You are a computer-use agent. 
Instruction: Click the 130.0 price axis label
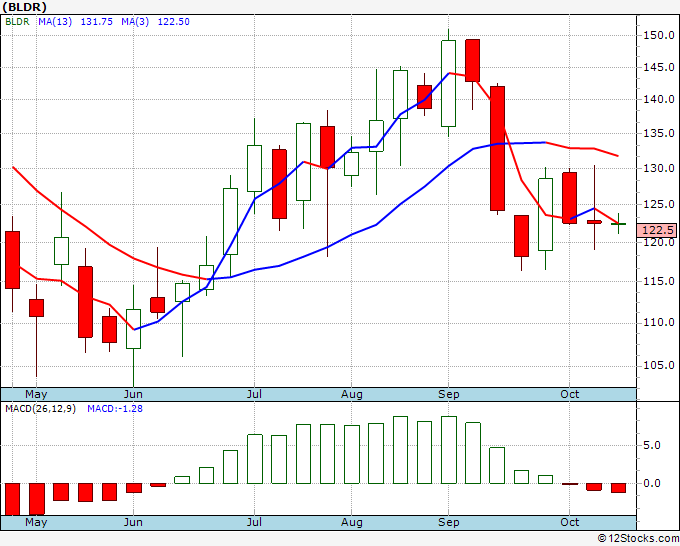658,168
